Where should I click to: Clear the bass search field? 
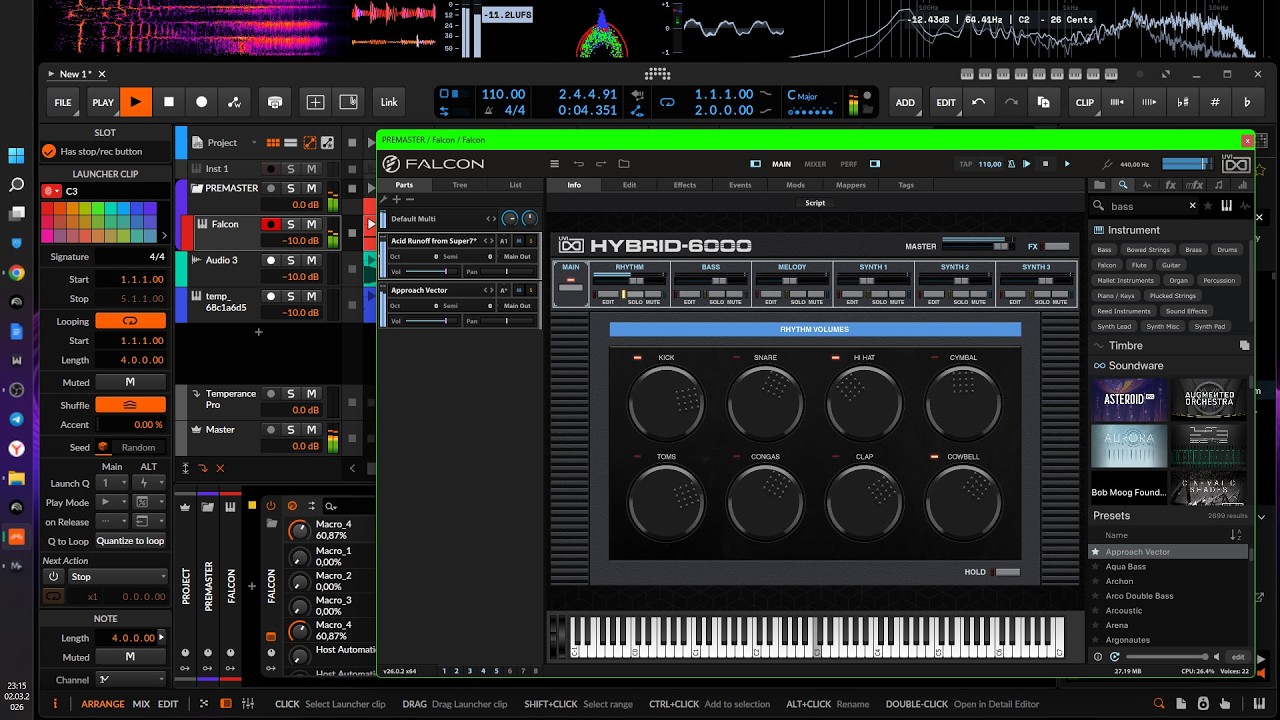pos(1192,206)
